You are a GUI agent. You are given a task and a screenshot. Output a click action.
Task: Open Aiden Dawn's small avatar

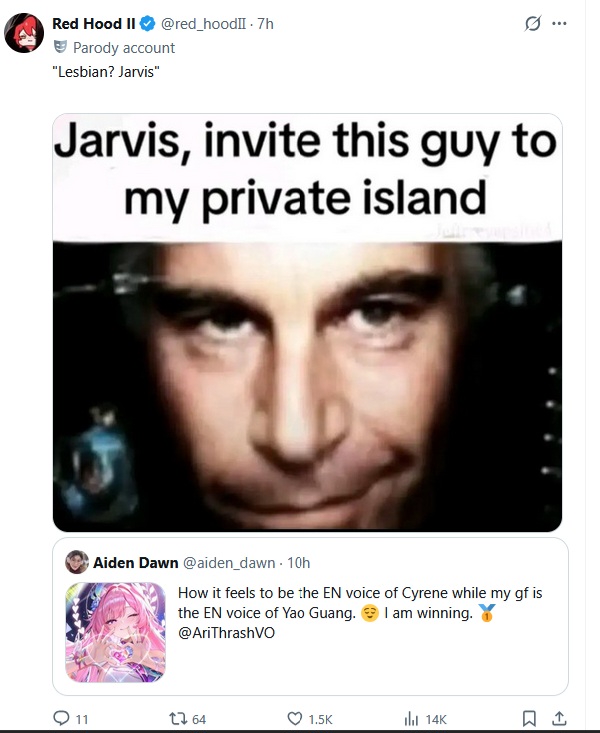pyautogui.click(x=77, y=562)
